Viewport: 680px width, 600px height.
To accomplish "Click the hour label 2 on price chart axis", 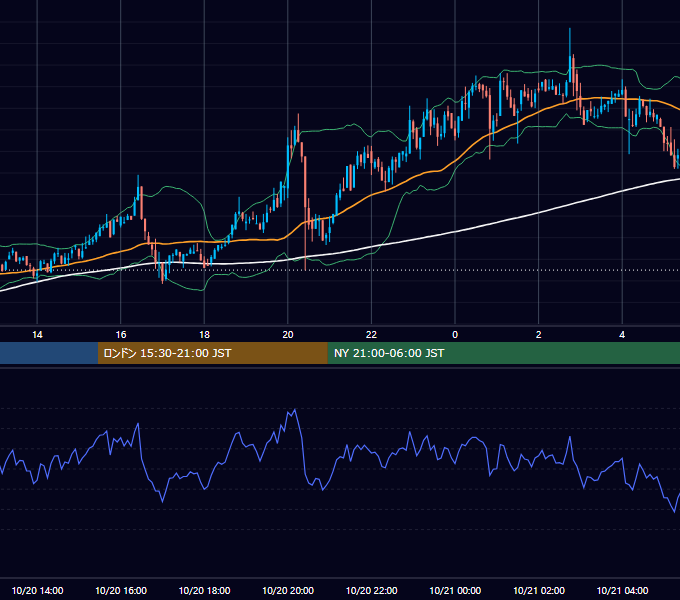I will tap(539, 335).
